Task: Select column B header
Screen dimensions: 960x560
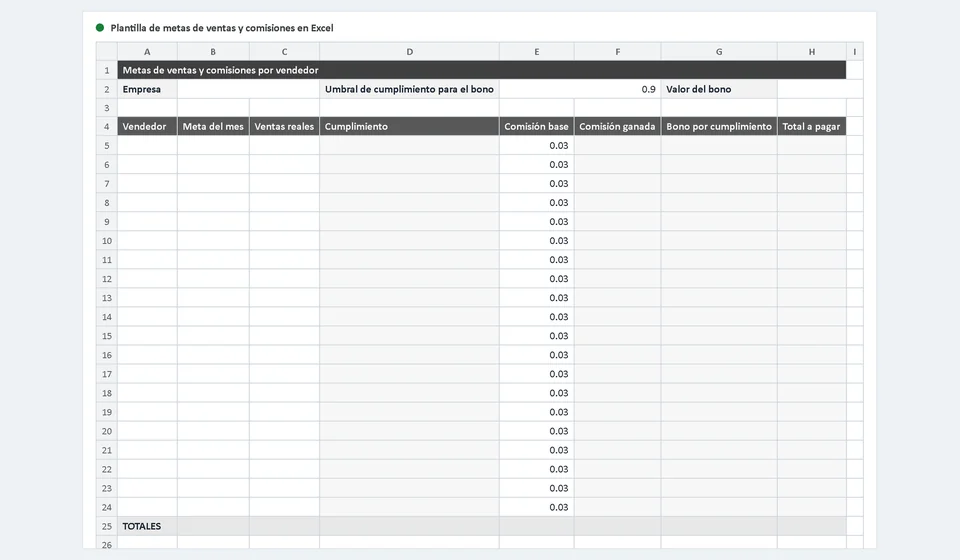Action: (213, 51)
